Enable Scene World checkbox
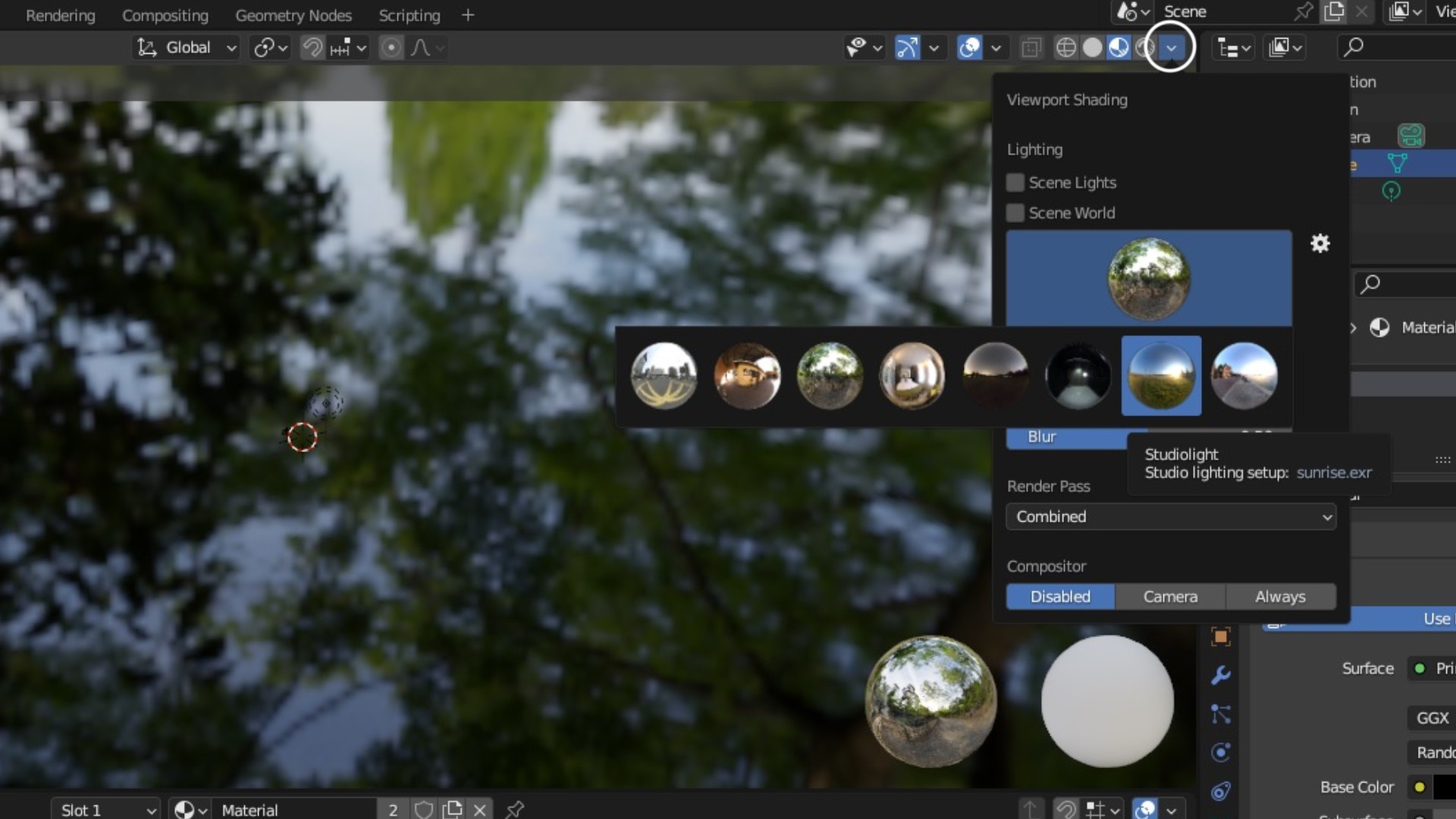Image resolution: width=1456 pixels, height=819 pixels. click(x=1015, y=213)
